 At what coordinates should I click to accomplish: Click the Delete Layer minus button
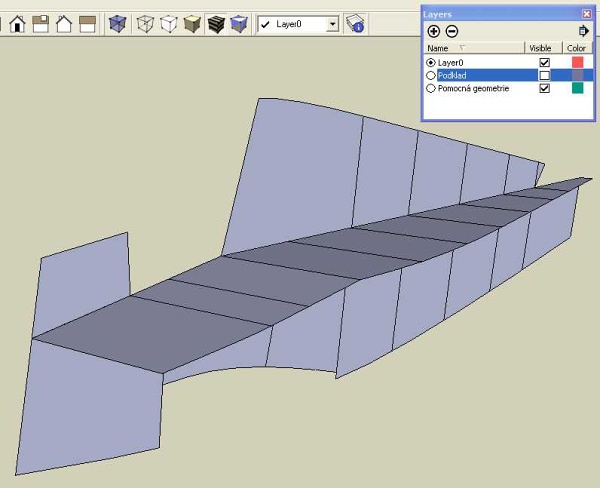pos(452,31)
